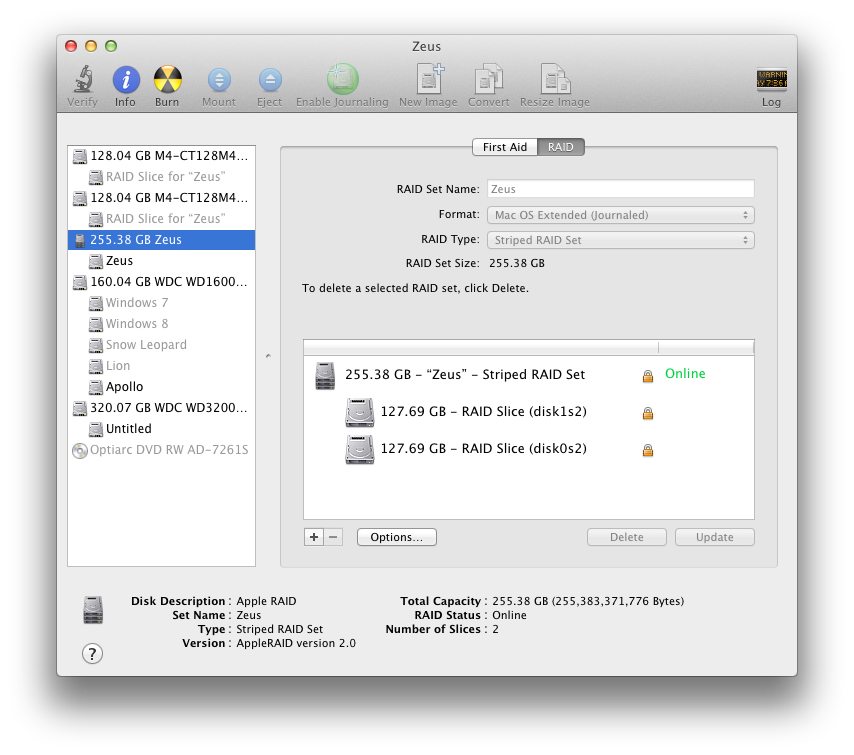Open the Info toolbar icon
The height and width of the screenshot is (755, 854).
(126, 80)
